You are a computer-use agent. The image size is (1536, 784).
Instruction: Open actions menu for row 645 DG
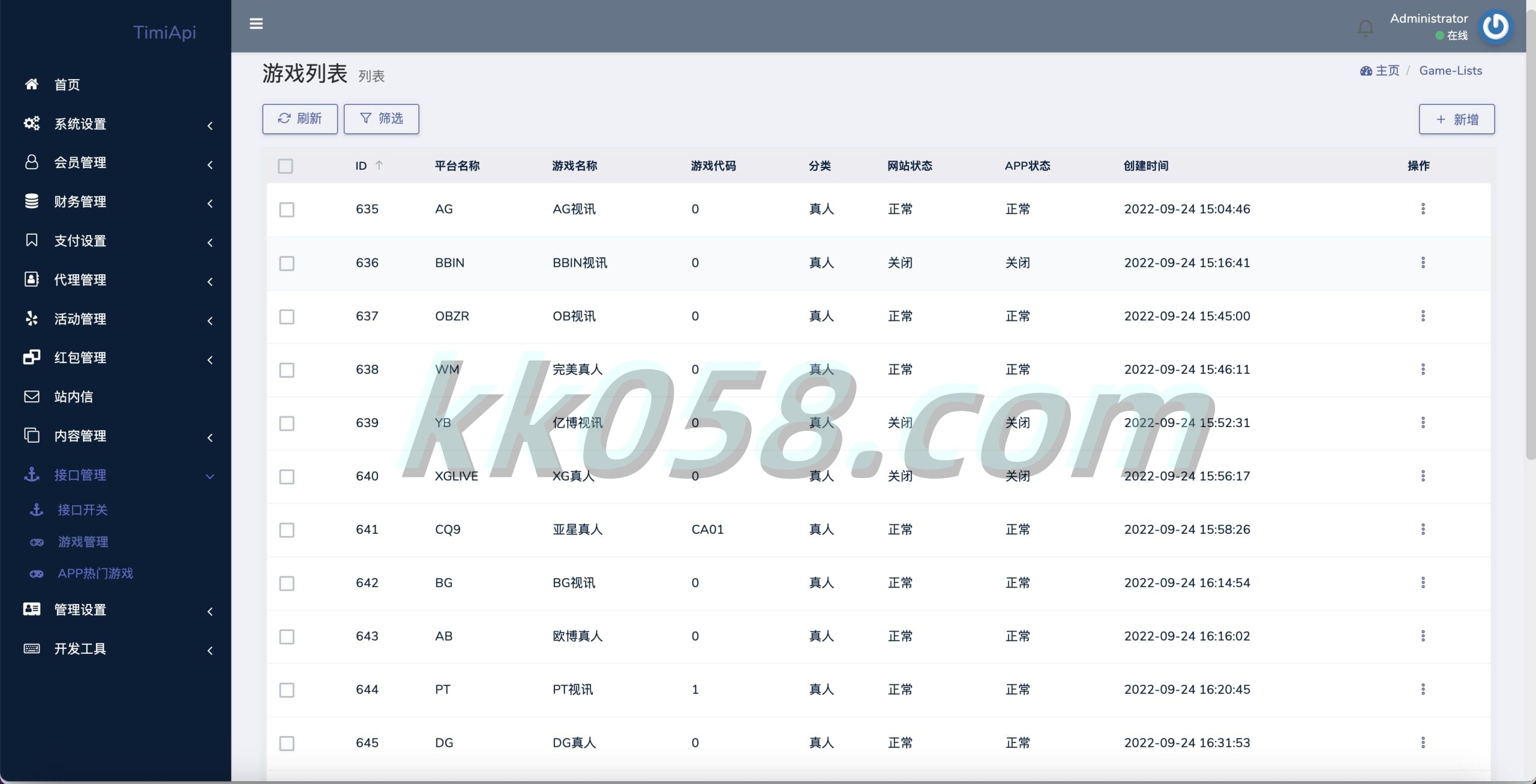1423,743
